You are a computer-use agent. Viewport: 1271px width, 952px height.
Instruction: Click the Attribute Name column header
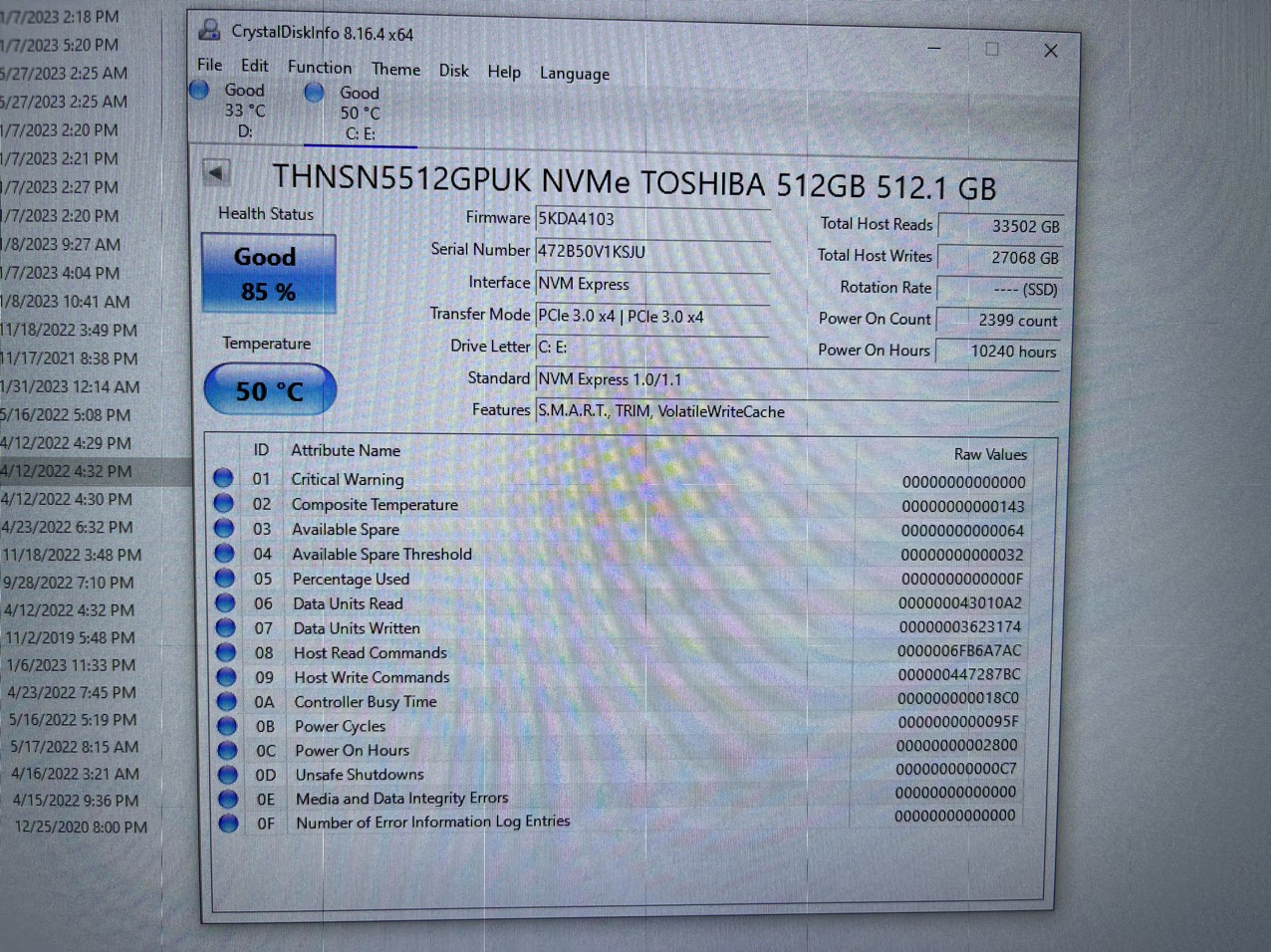point(346,450)
